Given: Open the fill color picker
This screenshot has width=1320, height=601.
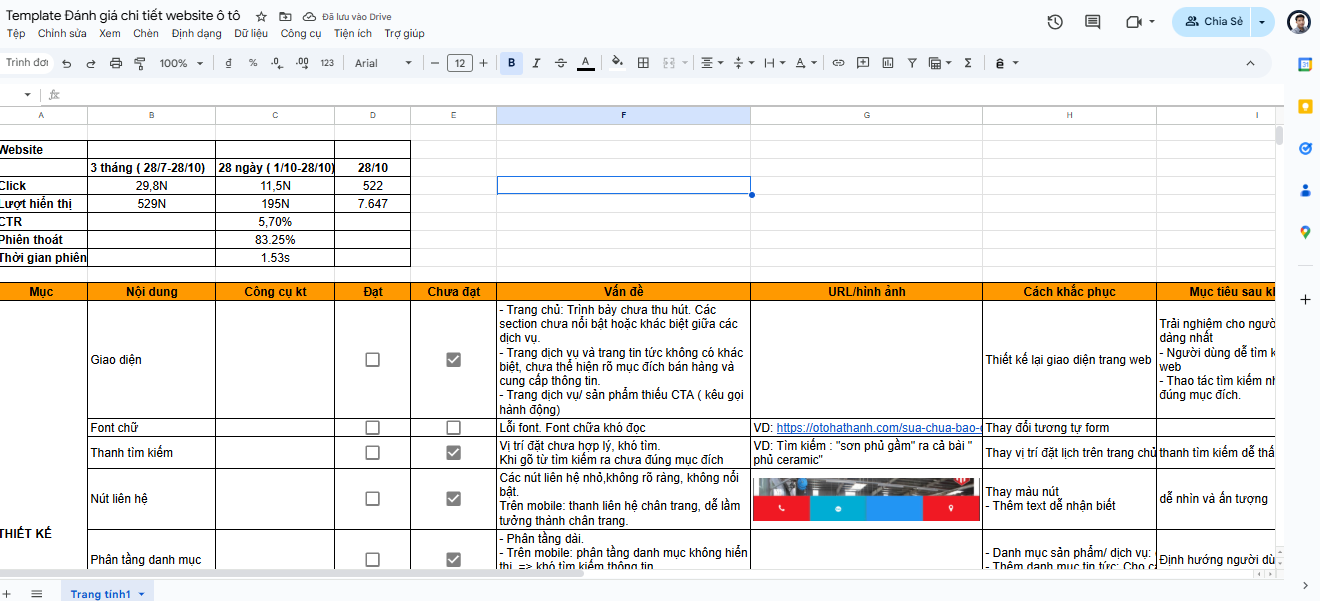Looking at the screenshot, I should (x=617, y=63).
